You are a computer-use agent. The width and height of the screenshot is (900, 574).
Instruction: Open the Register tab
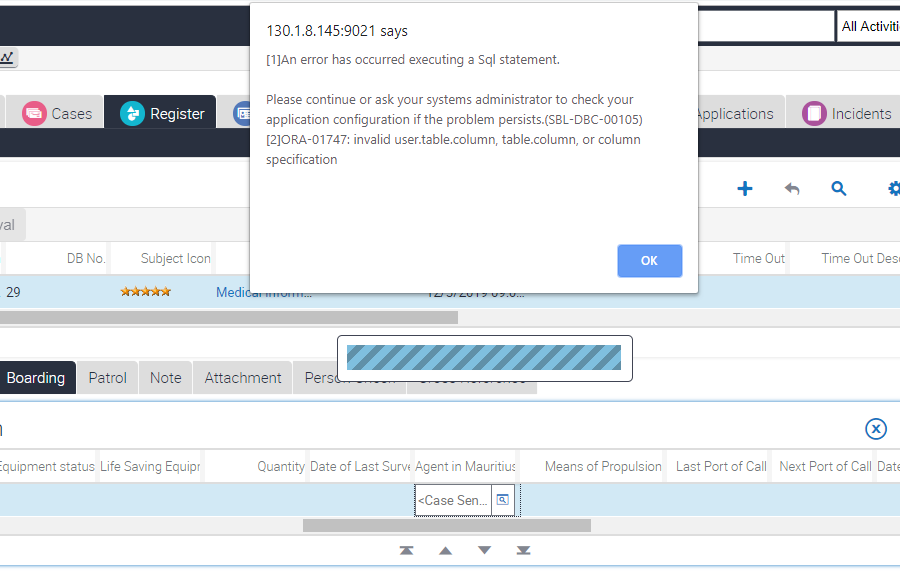[x=161, y=113]
